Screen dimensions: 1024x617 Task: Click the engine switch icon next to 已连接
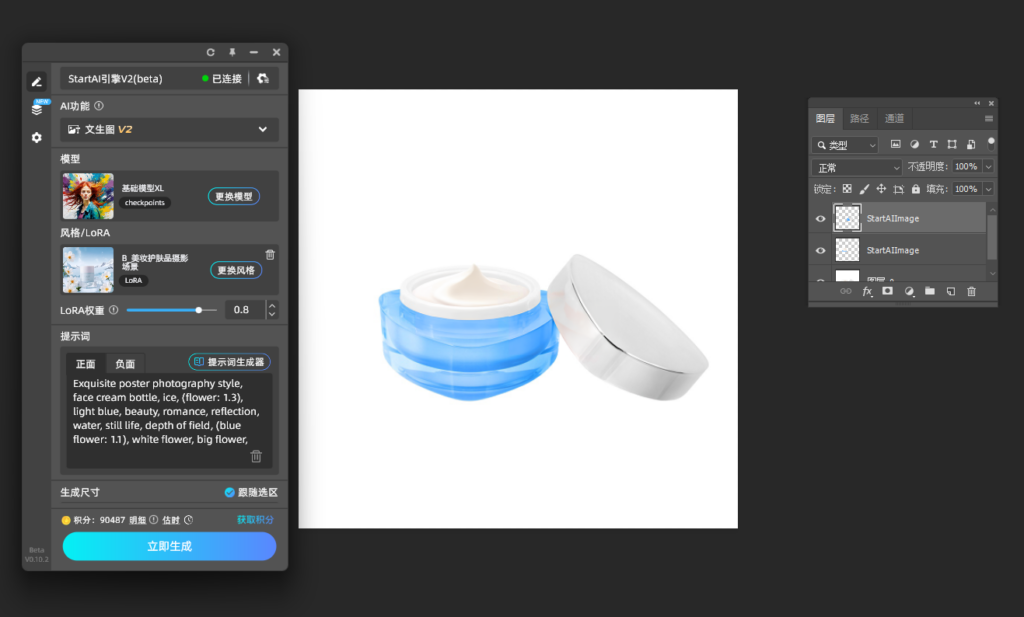(x=263, y=78)
